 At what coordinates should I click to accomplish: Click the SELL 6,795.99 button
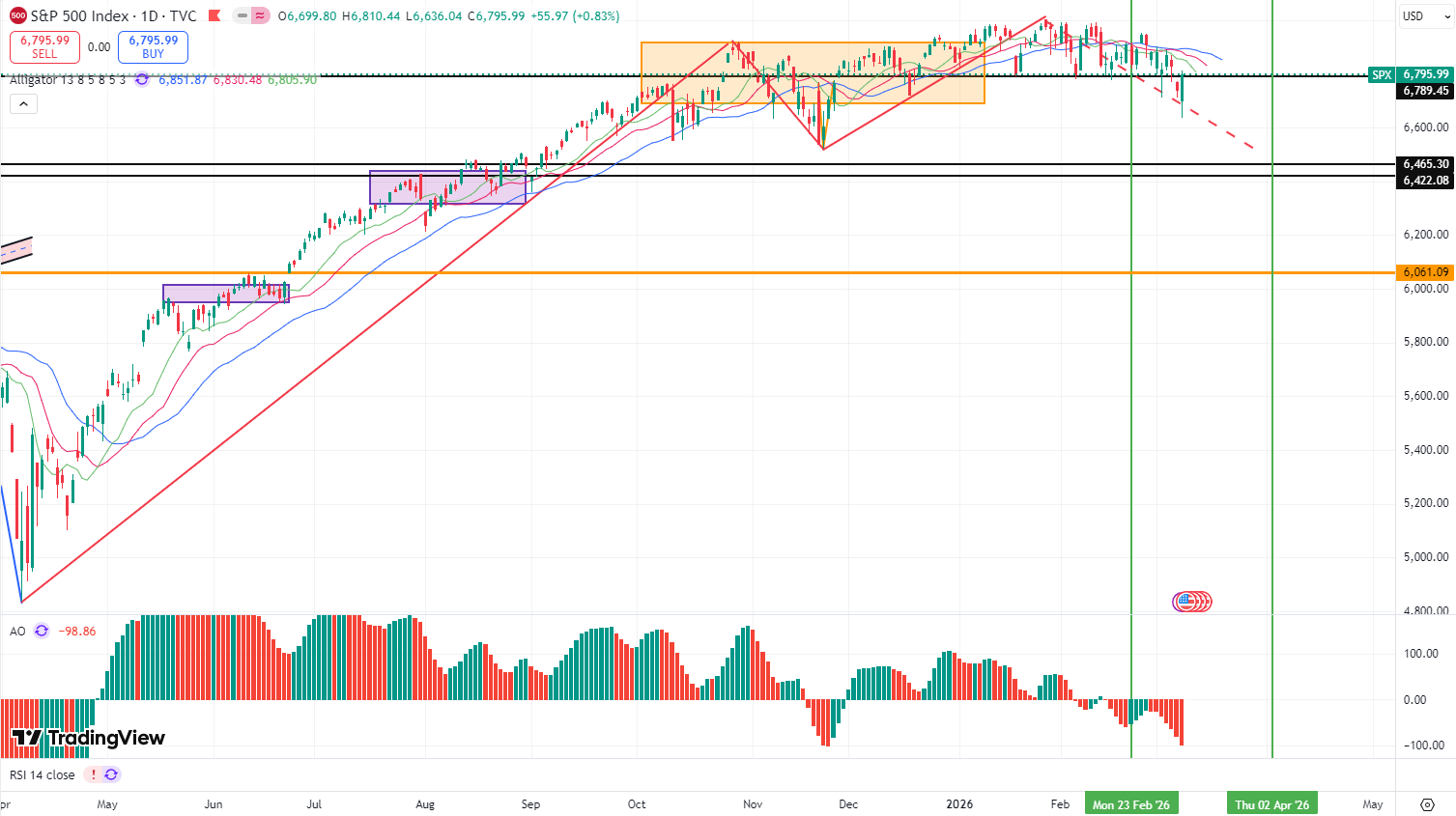pos(44,47)
